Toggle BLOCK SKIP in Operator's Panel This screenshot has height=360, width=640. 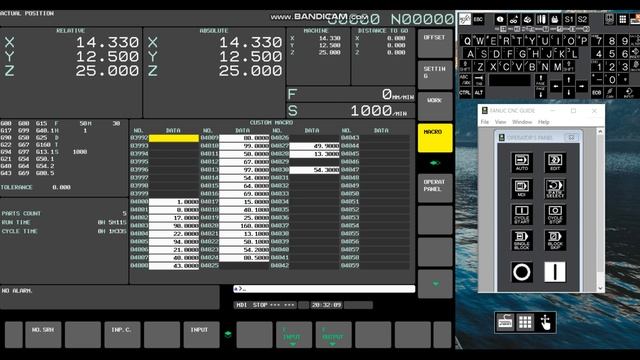point(555,240)
